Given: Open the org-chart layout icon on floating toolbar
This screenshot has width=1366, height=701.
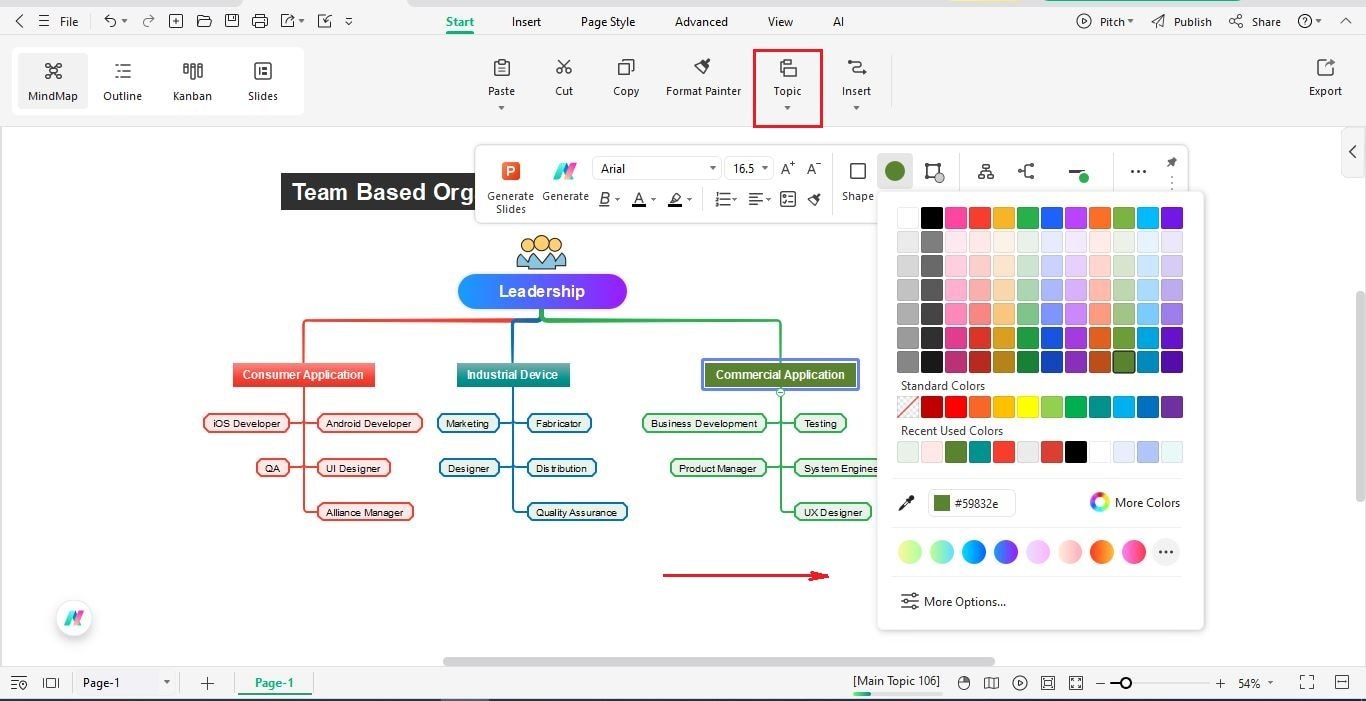Looking at the screenshot, I should point(985,171).
